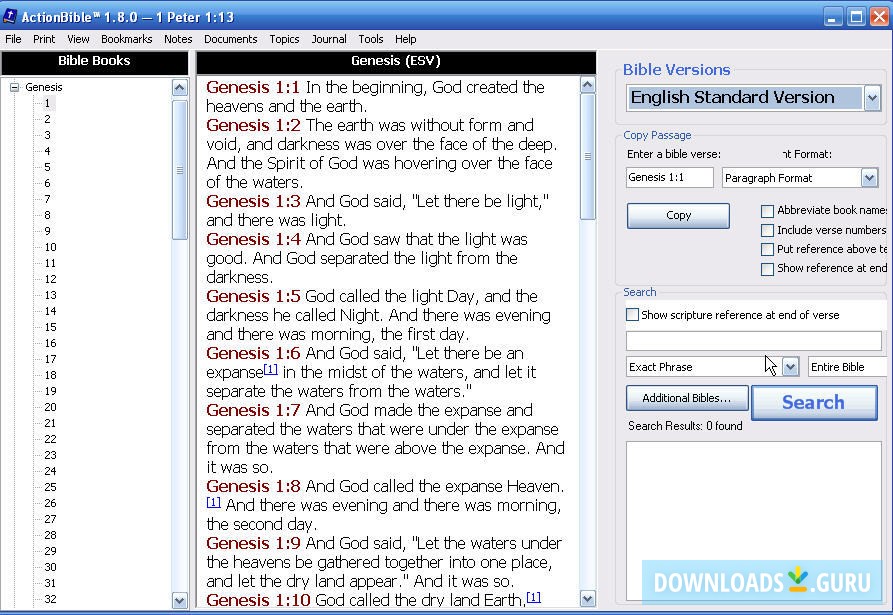The height and width of the screenshot is (615, 893).
Task: Click the Bible Books scrollbar thumb
Action: [179, 170]
